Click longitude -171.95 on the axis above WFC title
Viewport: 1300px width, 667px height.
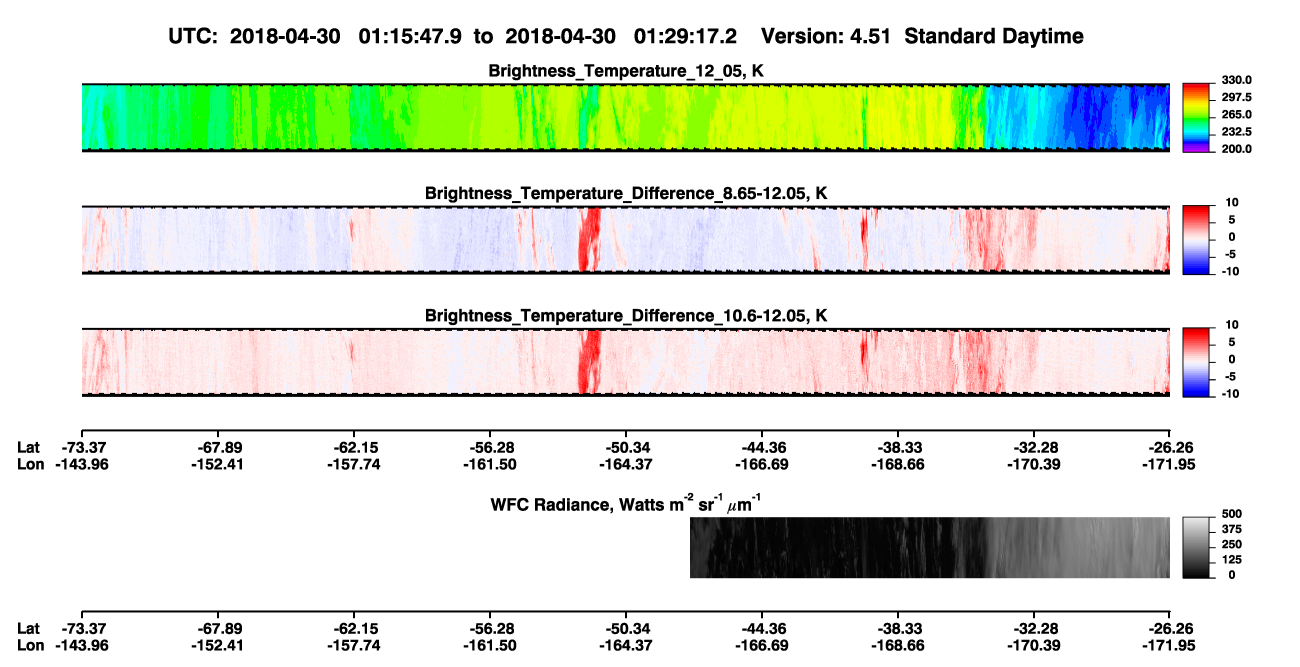[x=1170, y=464]
